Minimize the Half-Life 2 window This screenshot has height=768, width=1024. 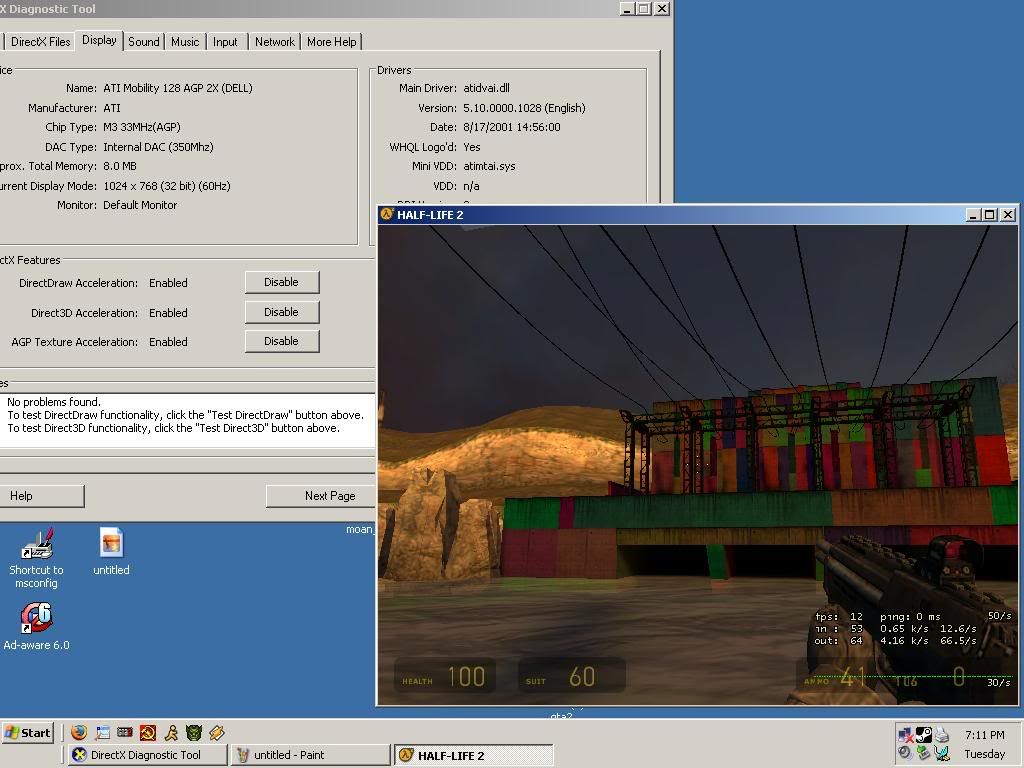tap(973, 215)
